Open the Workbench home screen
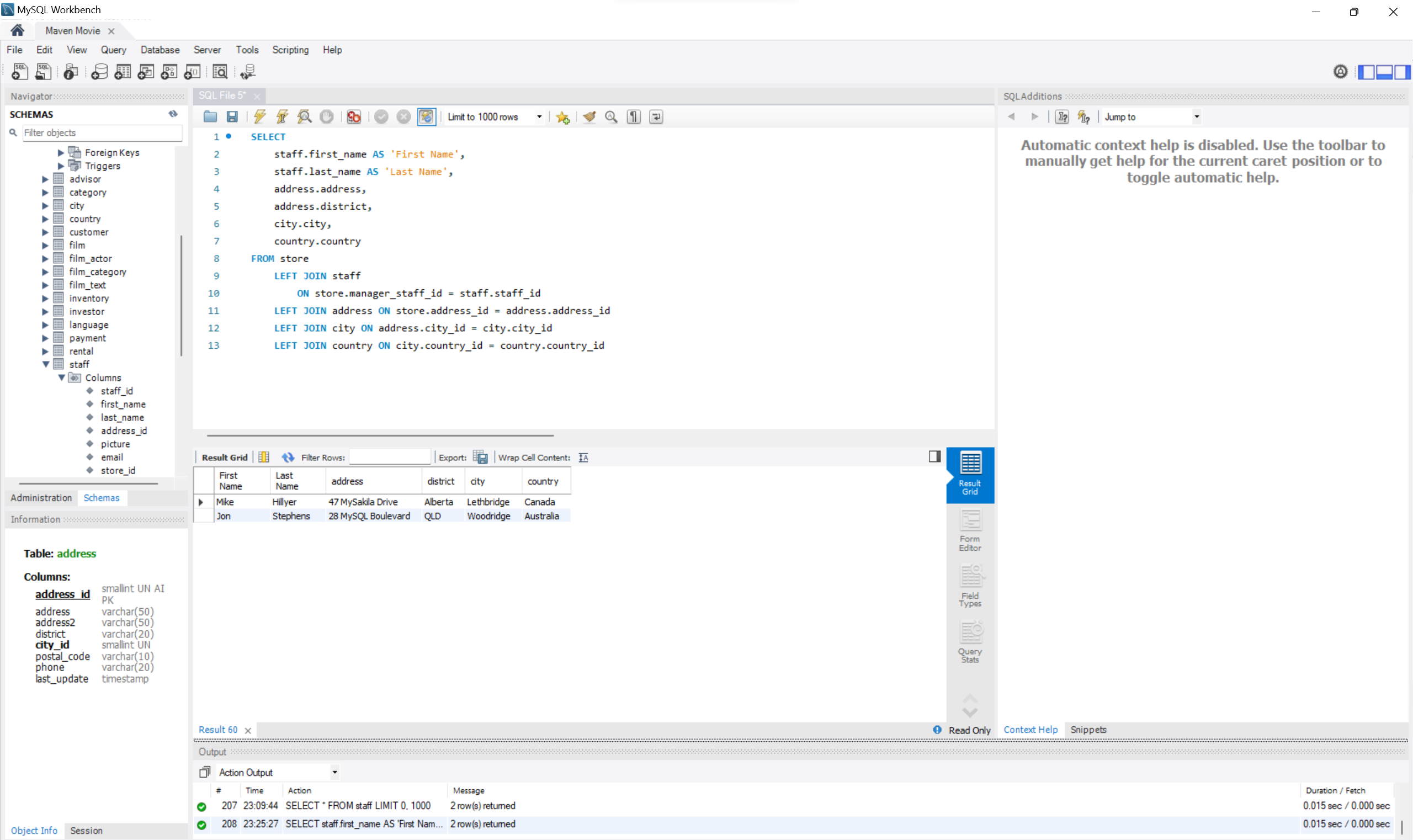The height and width of the screenshot is (840, 1413). [x=17, y=30]
